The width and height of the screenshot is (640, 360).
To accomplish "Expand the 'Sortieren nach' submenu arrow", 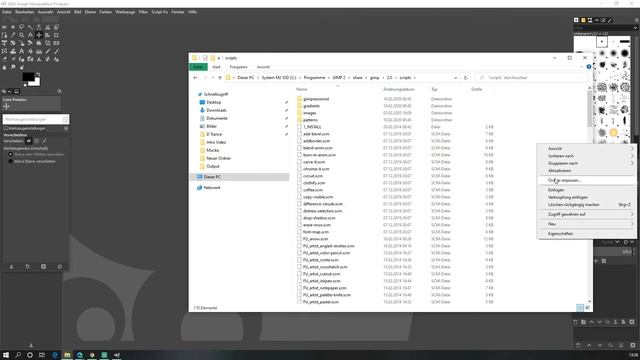I will coord(632,156).
